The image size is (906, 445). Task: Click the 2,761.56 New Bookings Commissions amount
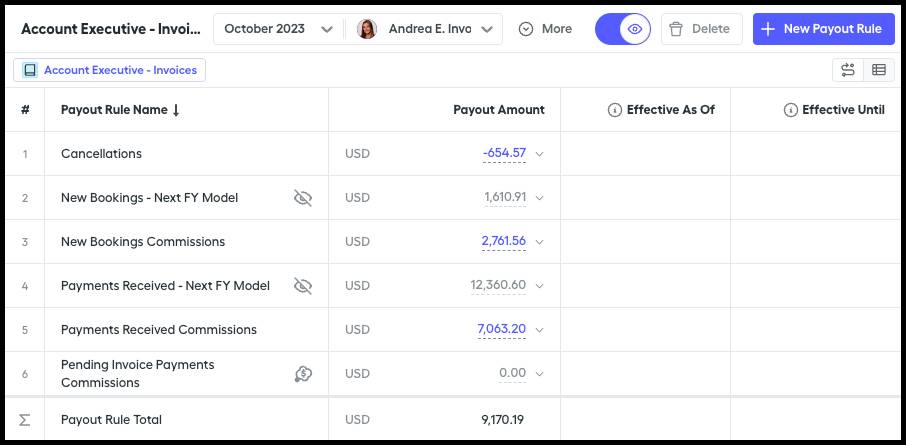point(504,241)
